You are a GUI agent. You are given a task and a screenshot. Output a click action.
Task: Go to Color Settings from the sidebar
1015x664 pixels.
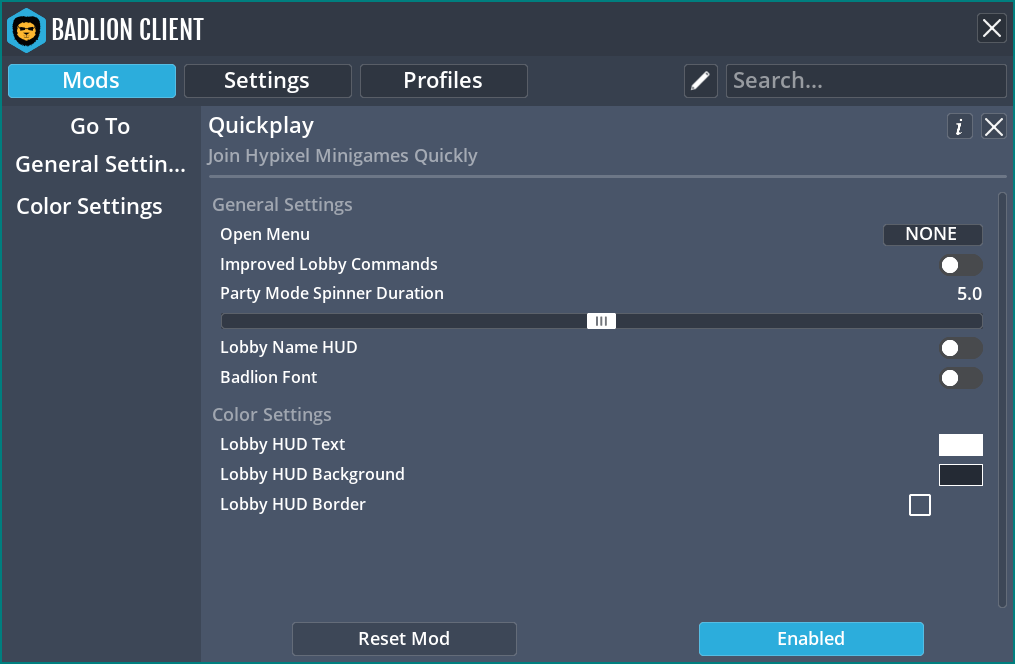pyautogui.click(x=89, y=206)
